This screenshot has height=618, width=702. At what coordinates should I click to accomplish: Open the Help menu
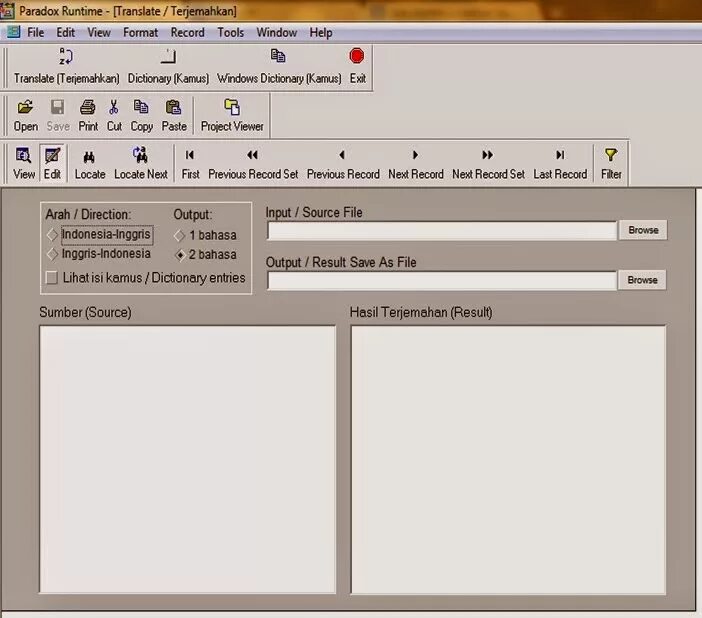[x=321, y=33]
